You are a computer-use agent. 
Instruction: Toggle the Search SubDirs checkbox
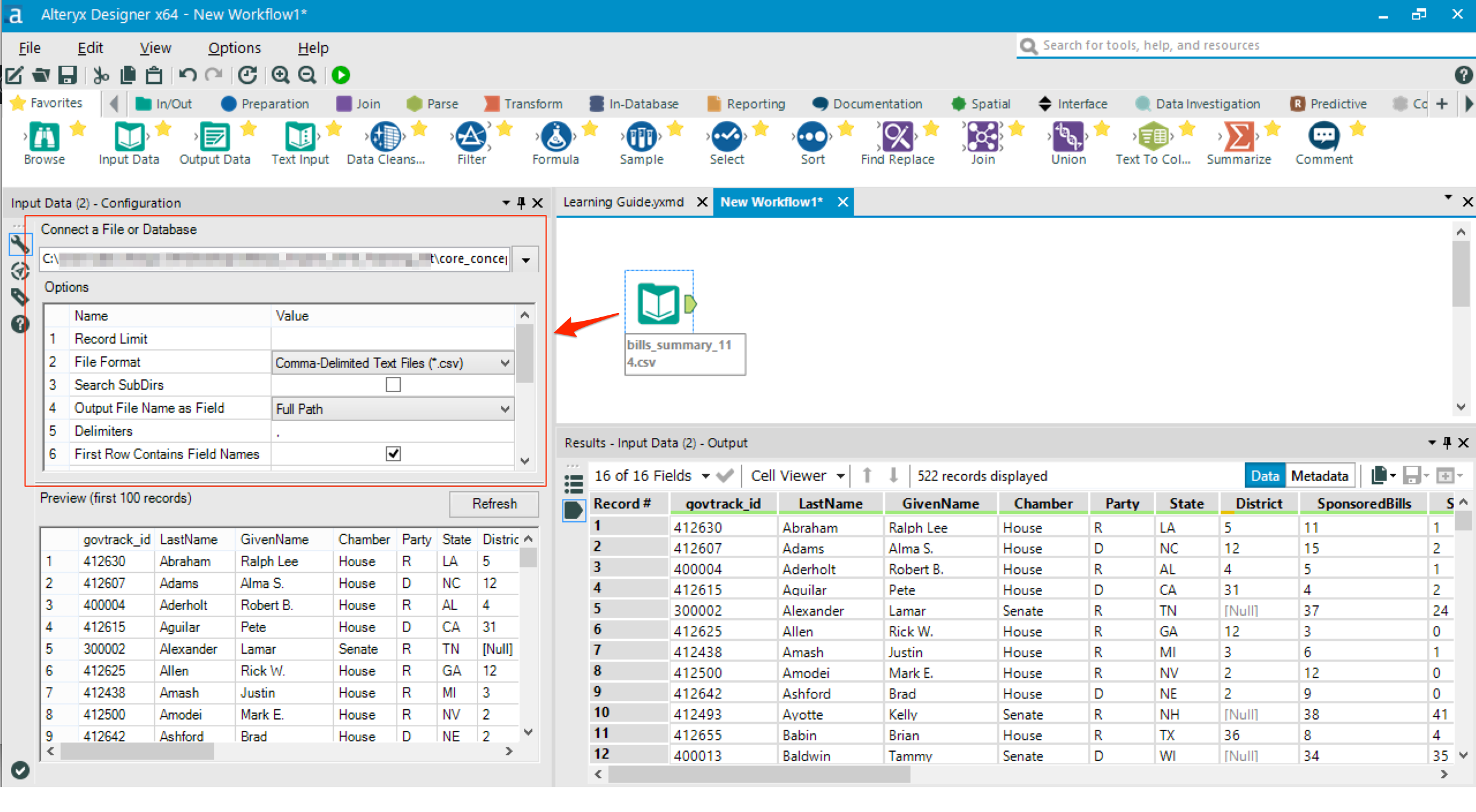pos(393,385)
